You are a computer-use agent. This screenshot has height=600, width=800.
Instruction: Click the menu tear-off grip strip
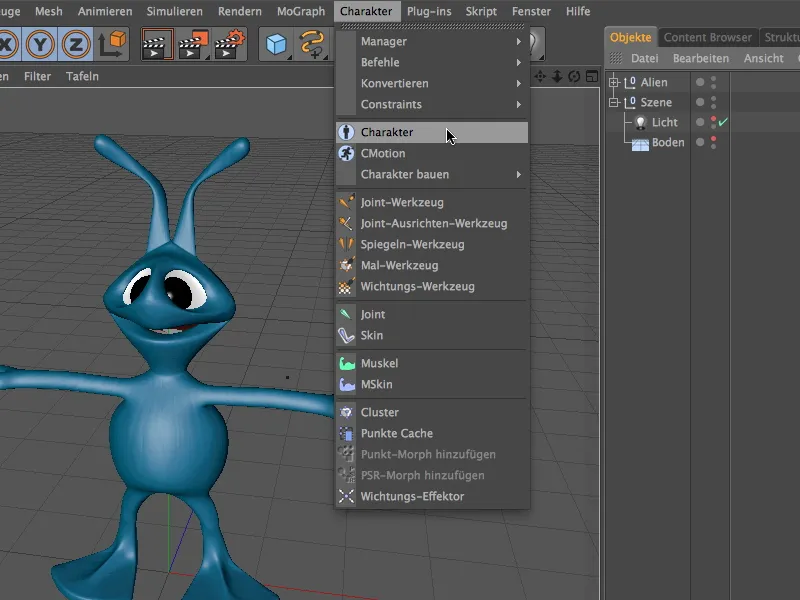tap(432, 26)
